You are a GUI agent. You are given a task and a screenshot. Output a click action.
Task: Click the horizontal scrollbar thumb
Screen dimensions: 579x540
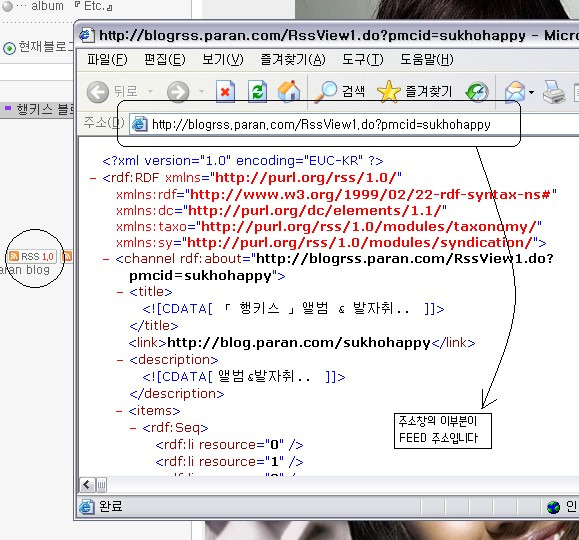tap(102, 485)
